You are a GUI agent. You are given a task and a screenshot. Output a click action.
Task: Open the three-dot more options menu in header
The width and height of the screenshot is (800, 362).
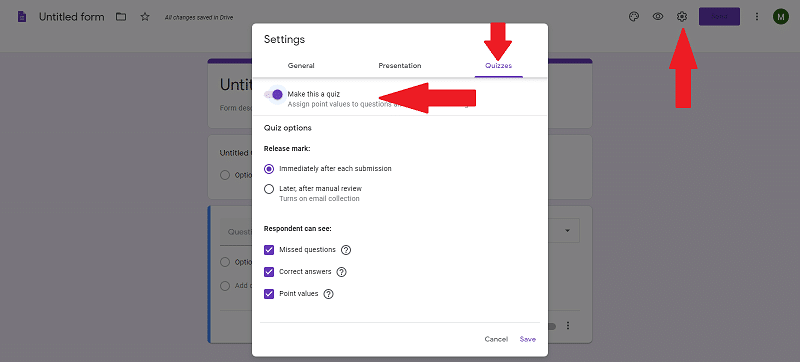757,17
